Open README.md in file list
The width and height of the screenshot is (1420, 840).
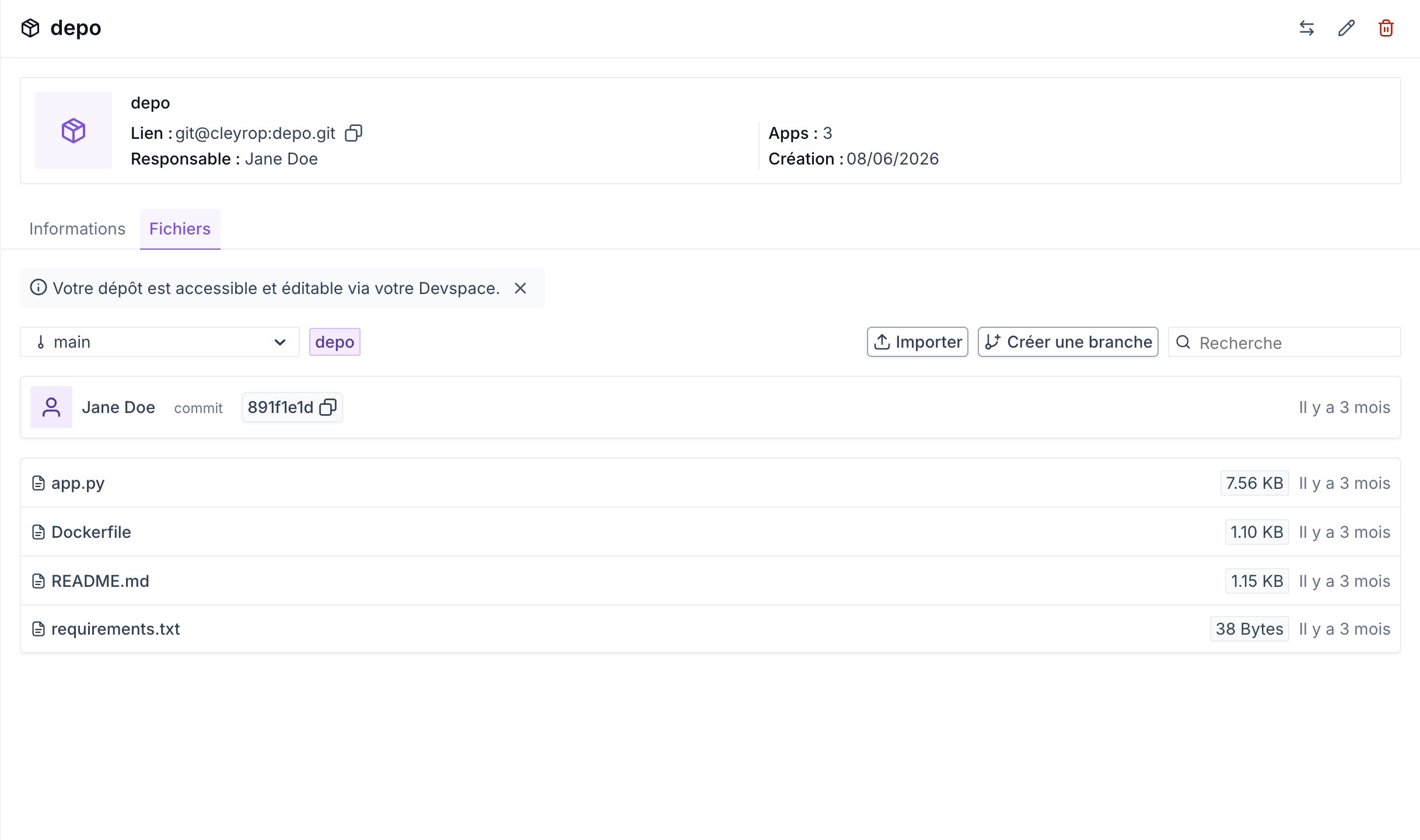pos(100,581)
